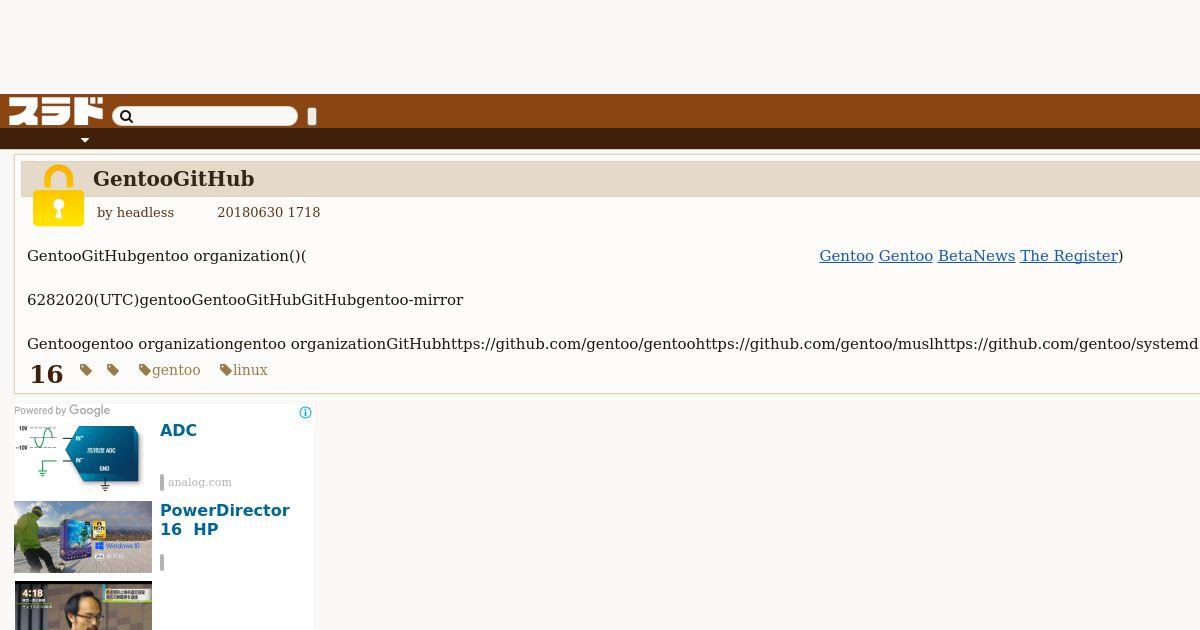The image size is (1200, 630).
Task: Select the gentoo tag
Action: pyautogui.click(x=170, y=370)
